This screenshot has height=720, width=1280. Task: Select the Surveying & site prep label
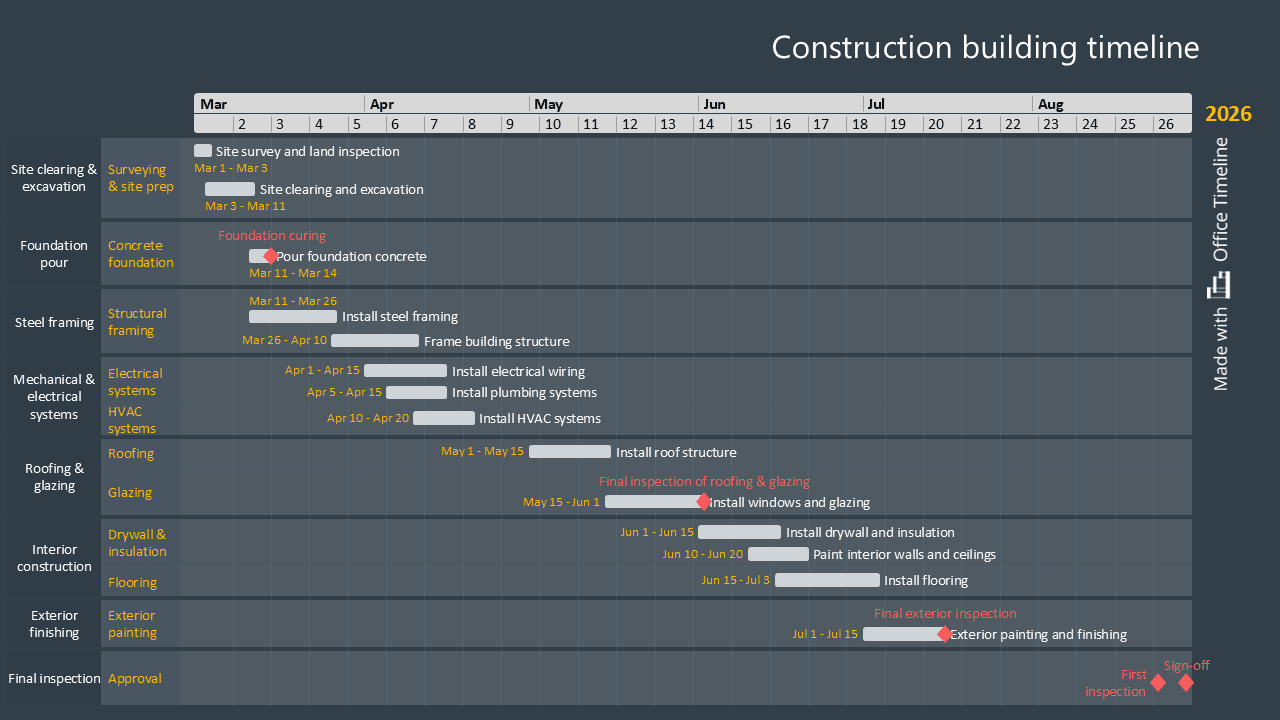pyautogui.click(x=141, y=178)
